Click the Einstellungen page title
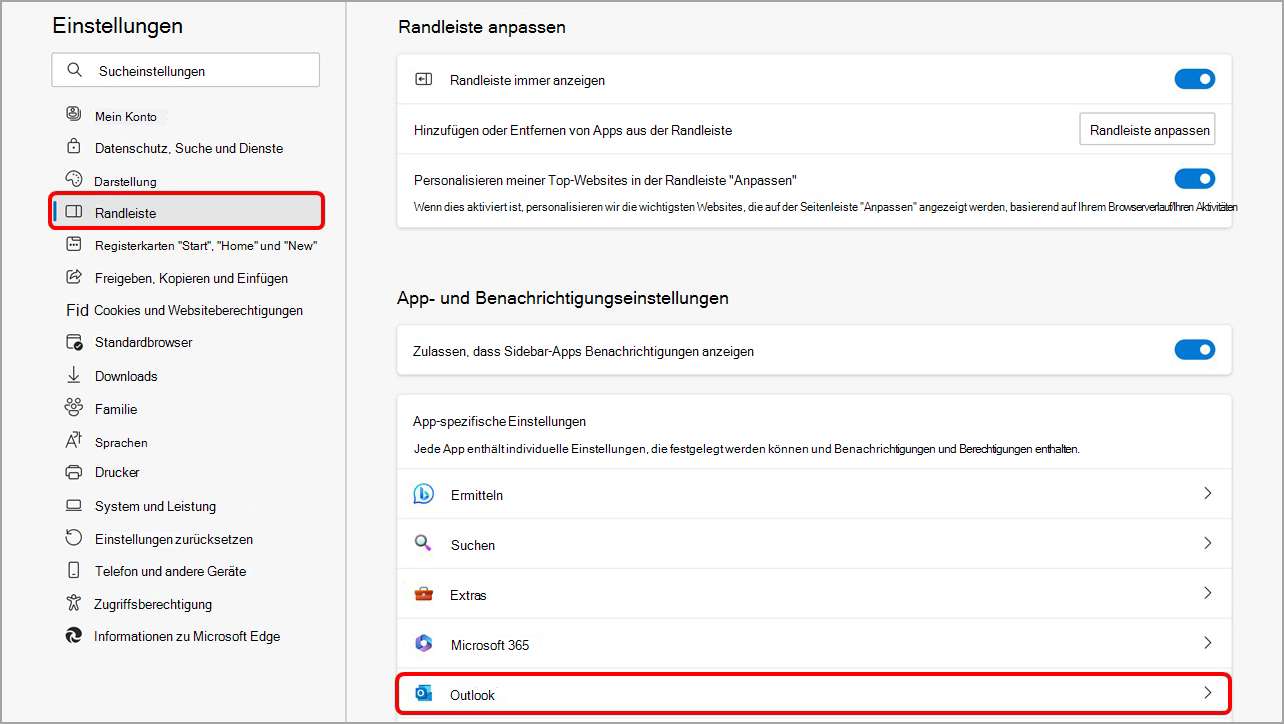This screenshot has height=724, width=1284. [118, 26]
